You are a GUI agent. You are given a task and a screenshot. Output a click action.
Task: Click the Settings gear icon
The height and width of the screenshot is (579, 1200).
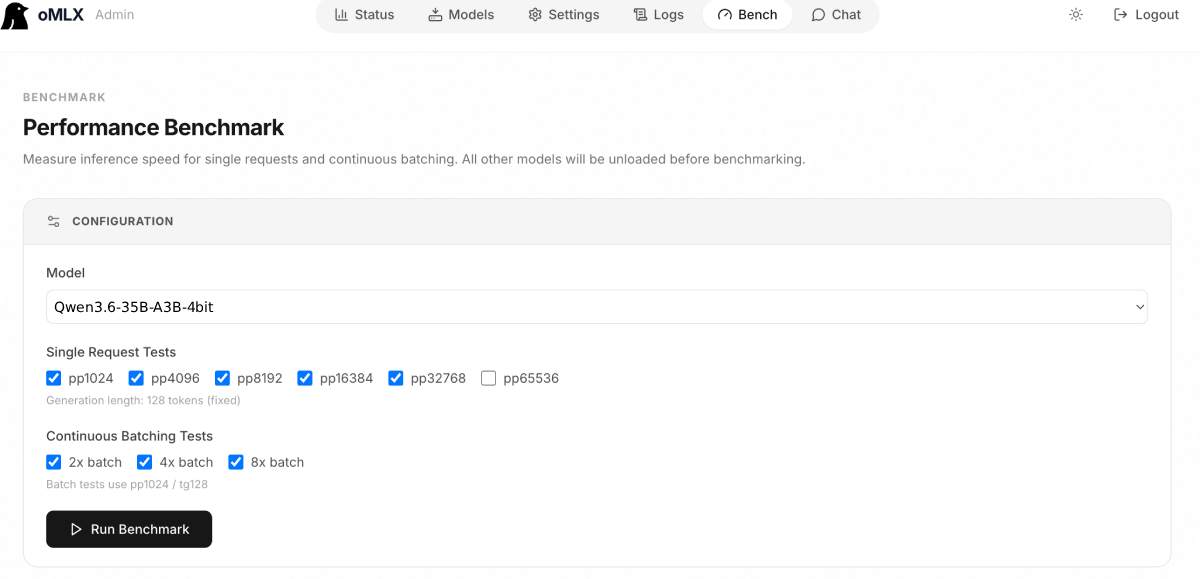pyautogui.click(x=535, y=15)
